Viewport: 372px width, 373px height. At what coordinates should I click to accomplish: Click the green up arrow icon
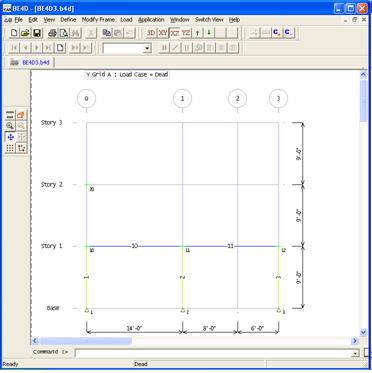[x=197, y=33]
